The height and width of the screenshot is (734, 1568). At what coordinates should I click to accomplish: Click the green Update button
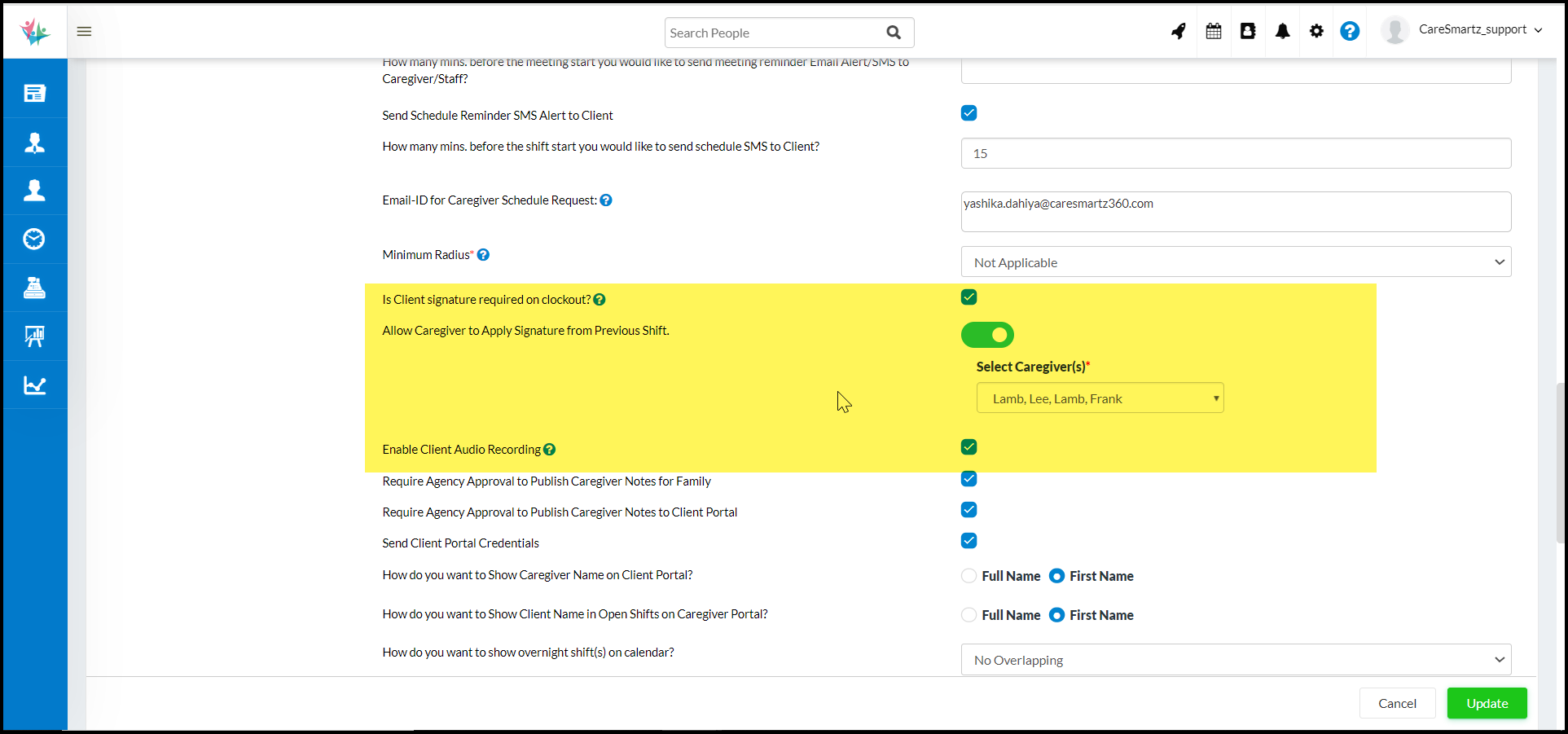tap(1487, 703)
